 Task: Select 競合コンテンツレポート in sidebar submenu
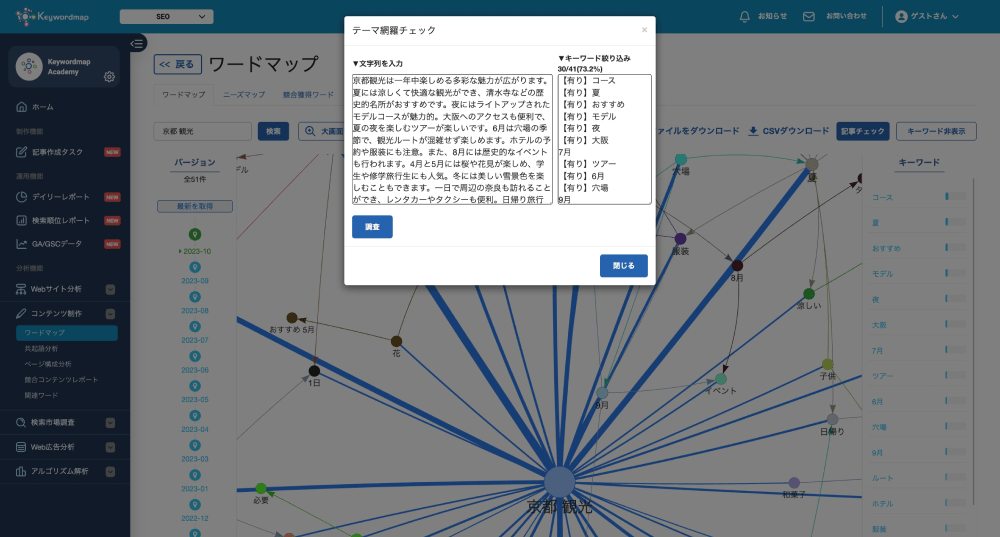click(61, 379)
